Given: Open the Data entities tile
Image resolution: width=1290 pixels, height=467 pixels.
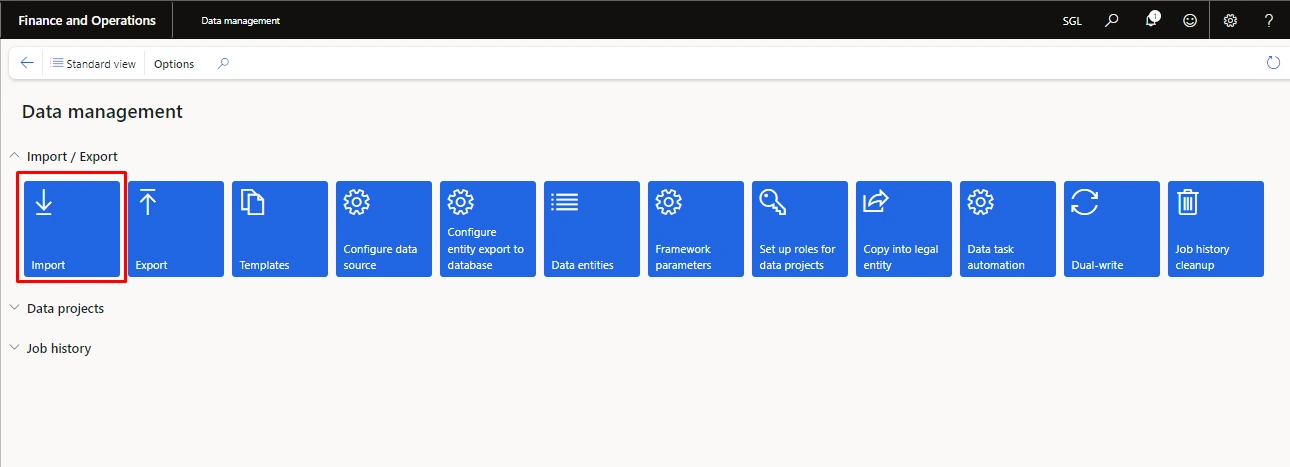Looking at the screenshot, I should pyautogui.click(x=592, y=228).
